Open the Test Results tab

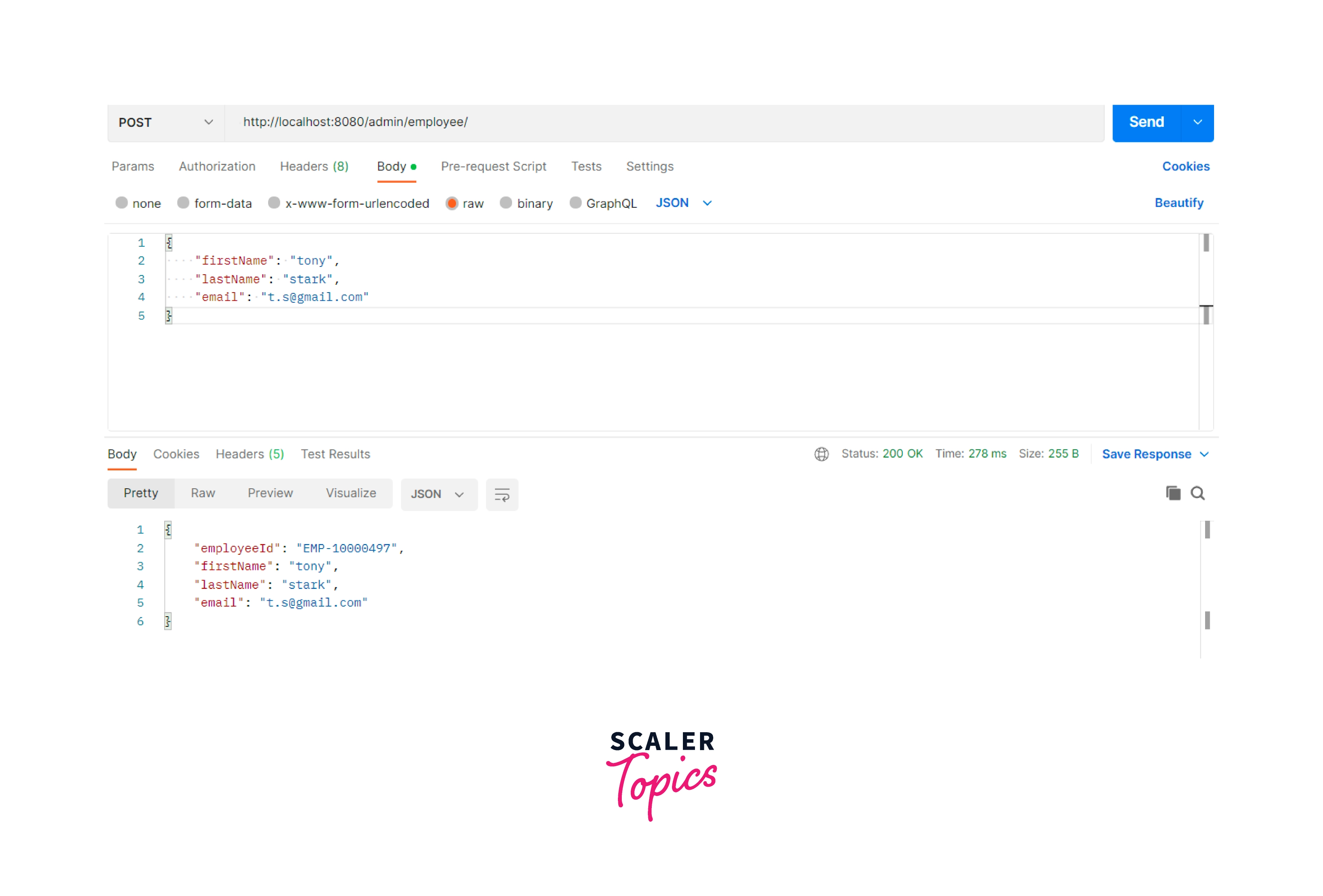pos(335,454)
